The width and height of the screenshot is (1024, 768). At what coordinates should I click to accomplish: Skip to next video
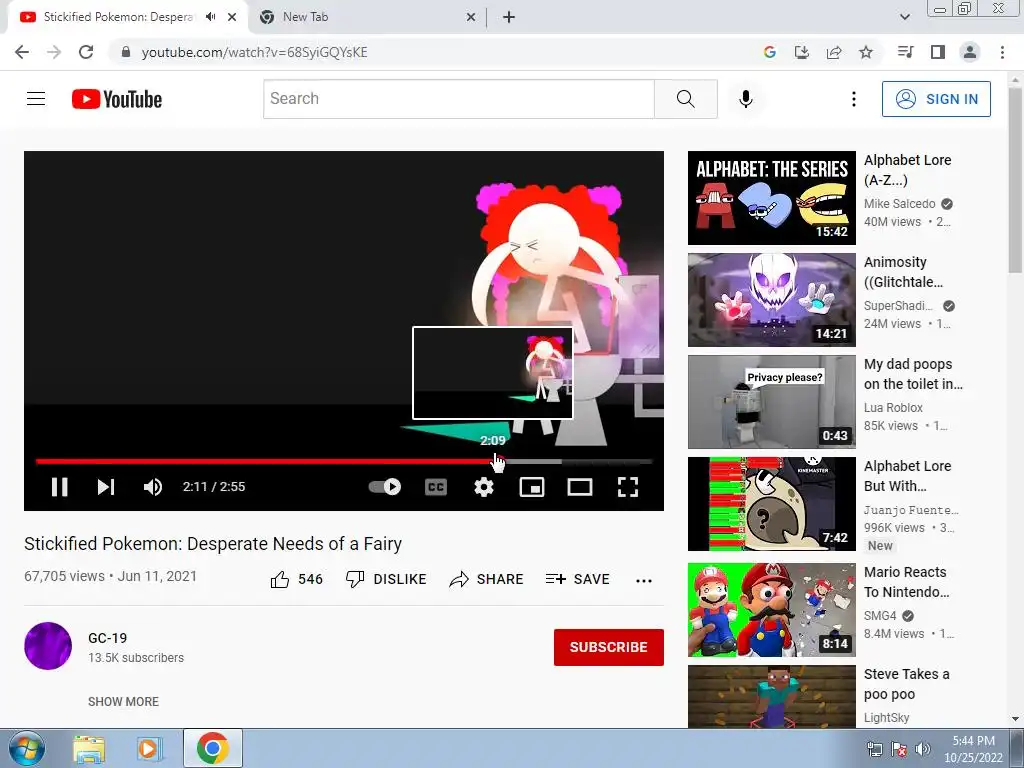(x=106, y=487)
